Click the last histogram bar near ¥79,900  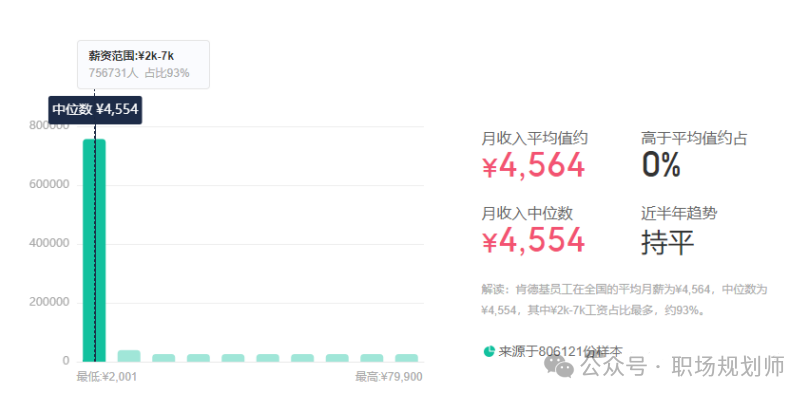pos(407,358)
